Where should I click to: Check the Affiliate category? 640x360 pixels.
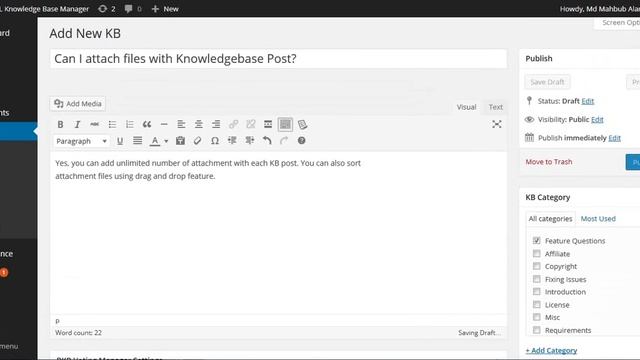point(536,253)
